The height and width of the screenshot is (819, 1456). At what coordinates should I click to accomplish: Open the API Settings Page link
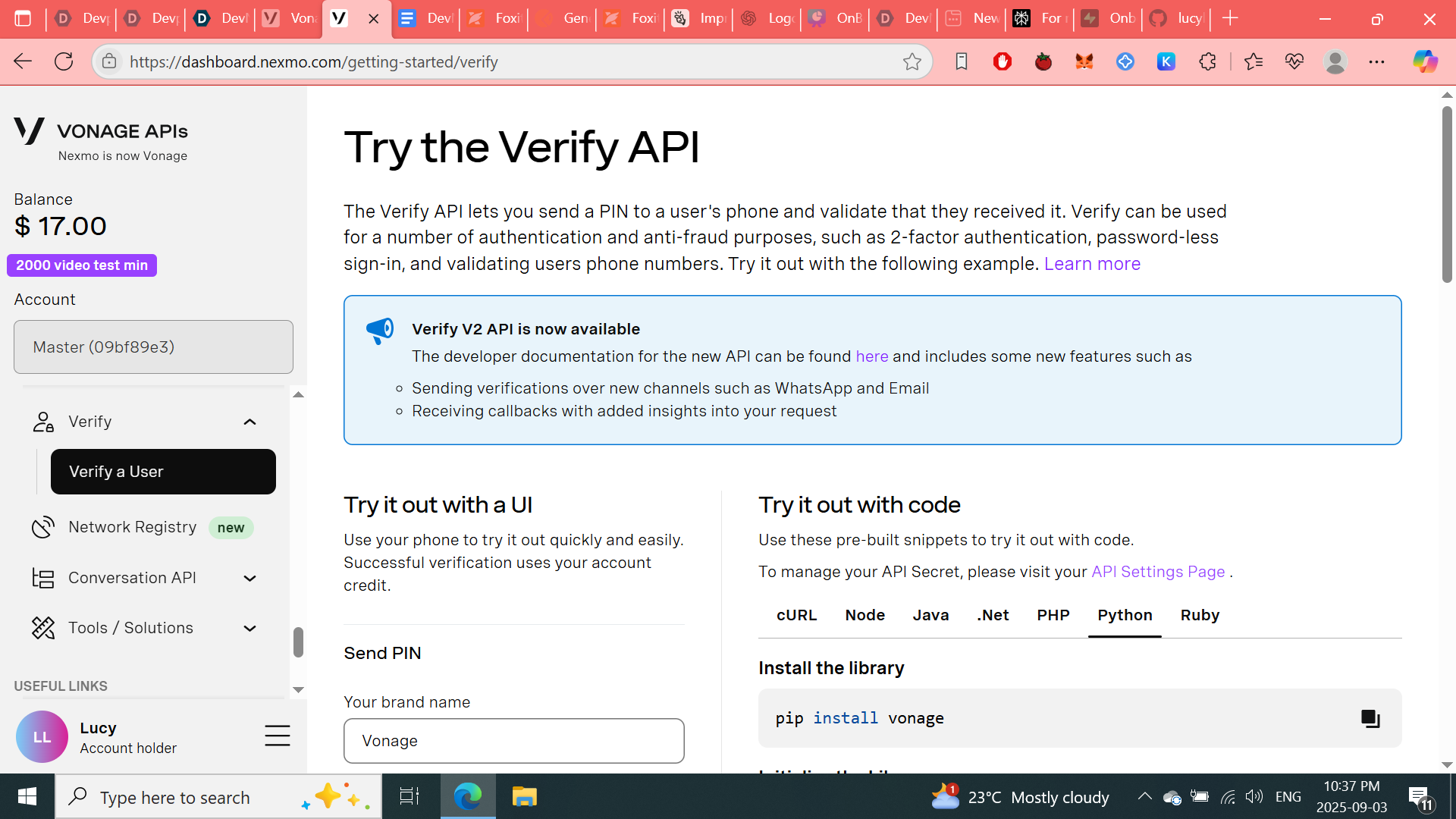pyautogui.click(x=1157, y=572)
